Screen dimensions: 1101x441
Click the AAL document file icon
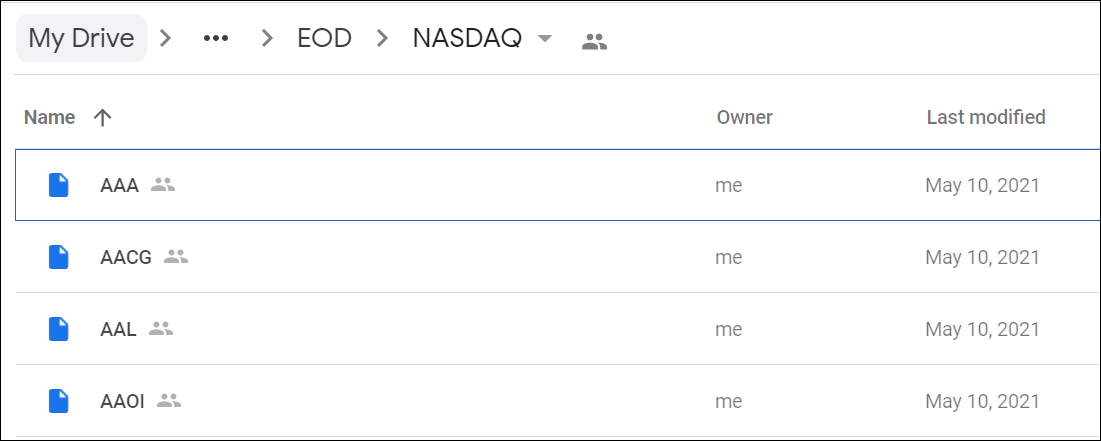pyautogui.click(x=58, y=329)
